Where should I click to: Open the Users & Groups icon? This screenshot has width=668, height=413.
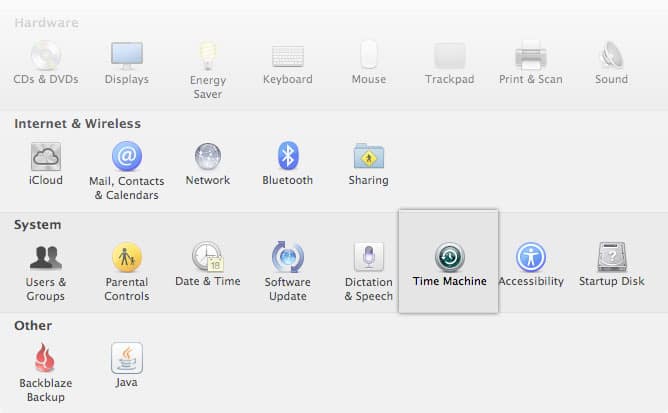pyautogui.click(x=46, y=257)
